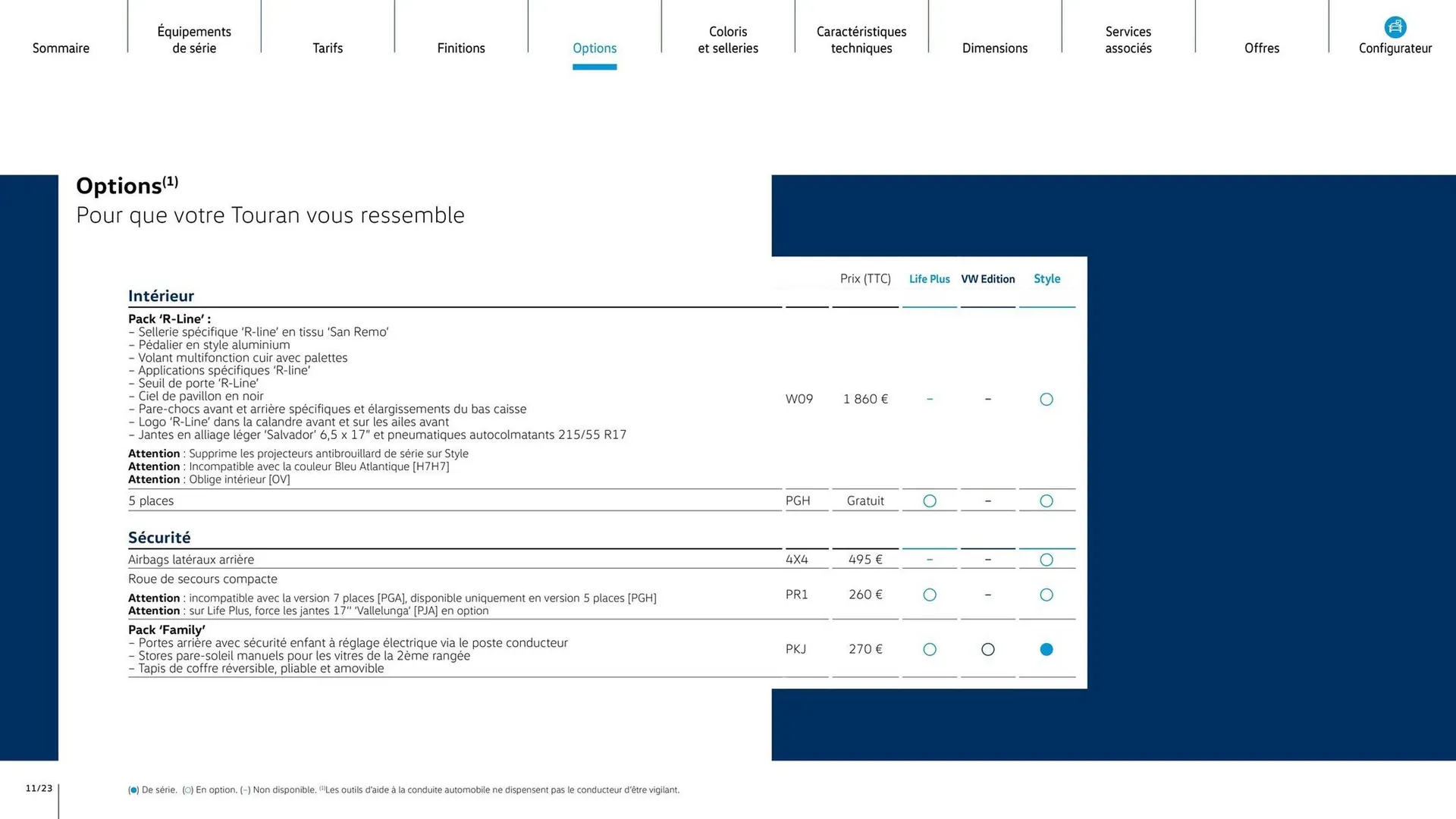Click the Style column header
The height and width of the screenshot is (819, 1456).
[x=1046, y=279]
